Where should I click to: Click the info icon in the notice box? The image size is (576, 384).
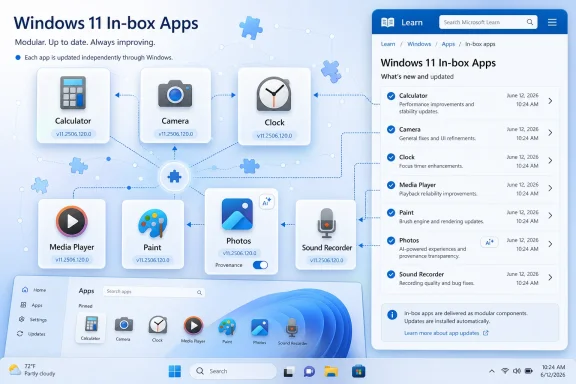point(392,315)
